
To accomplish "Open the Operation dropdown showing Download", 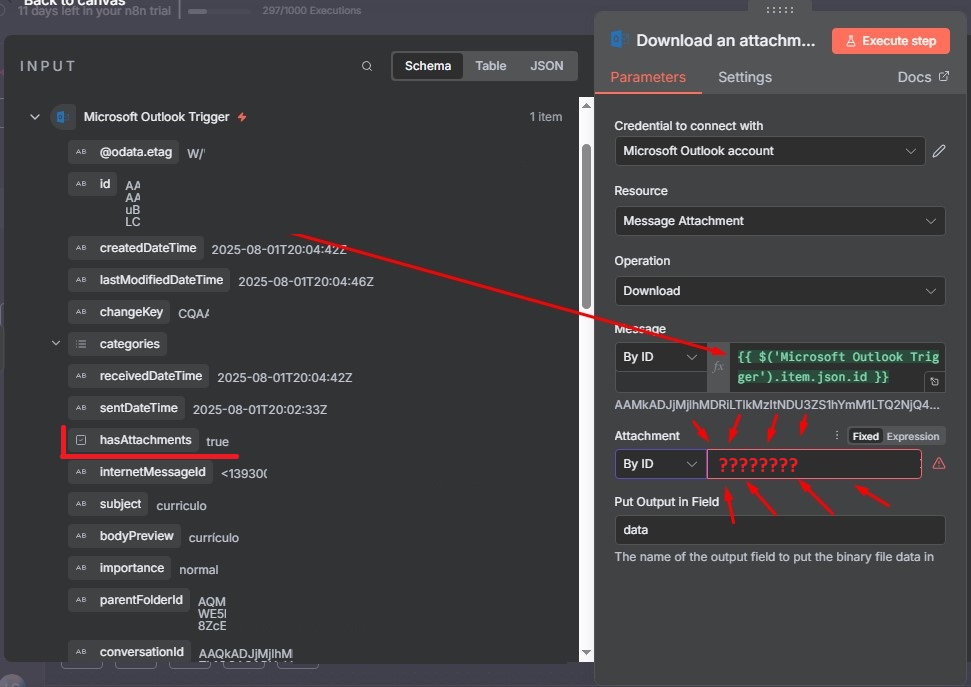I will coord(780,291).
